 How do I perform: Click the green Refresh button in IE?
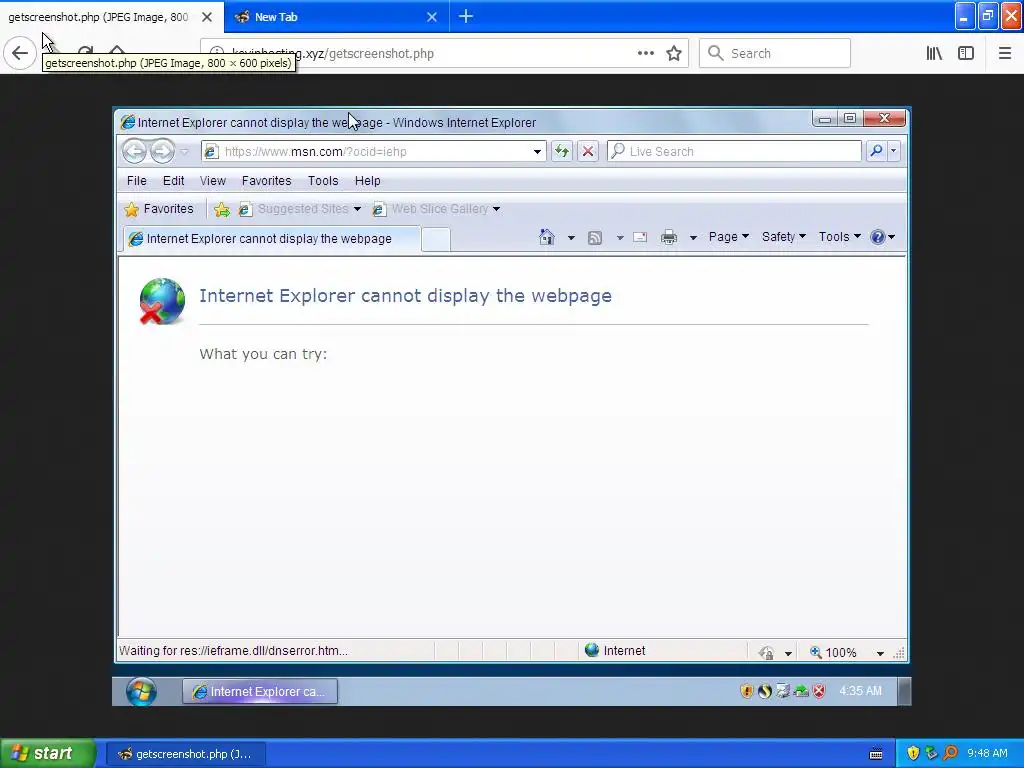tap(562, 152)
